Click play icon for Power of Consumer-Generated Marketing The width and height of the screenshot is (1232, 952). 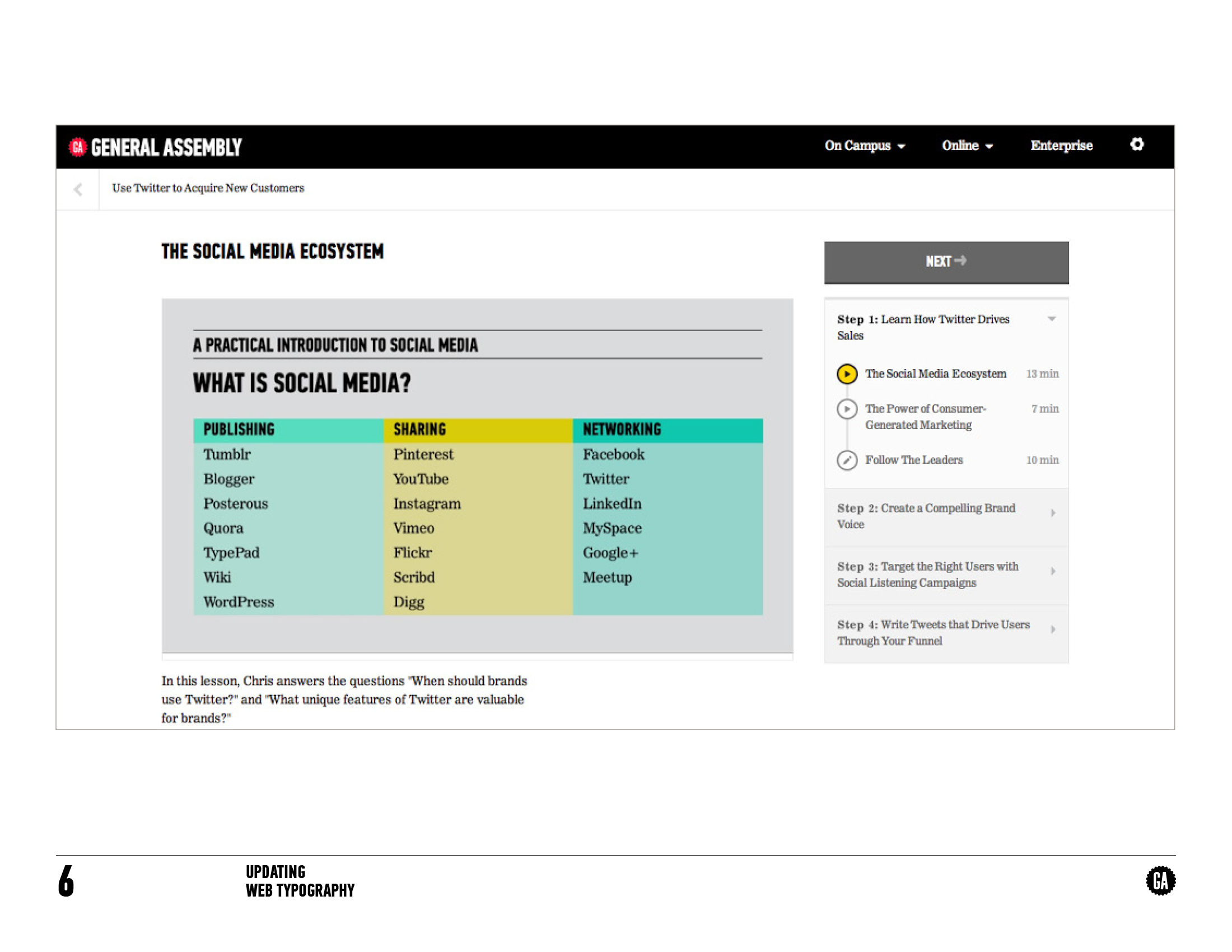pos(847,409)
